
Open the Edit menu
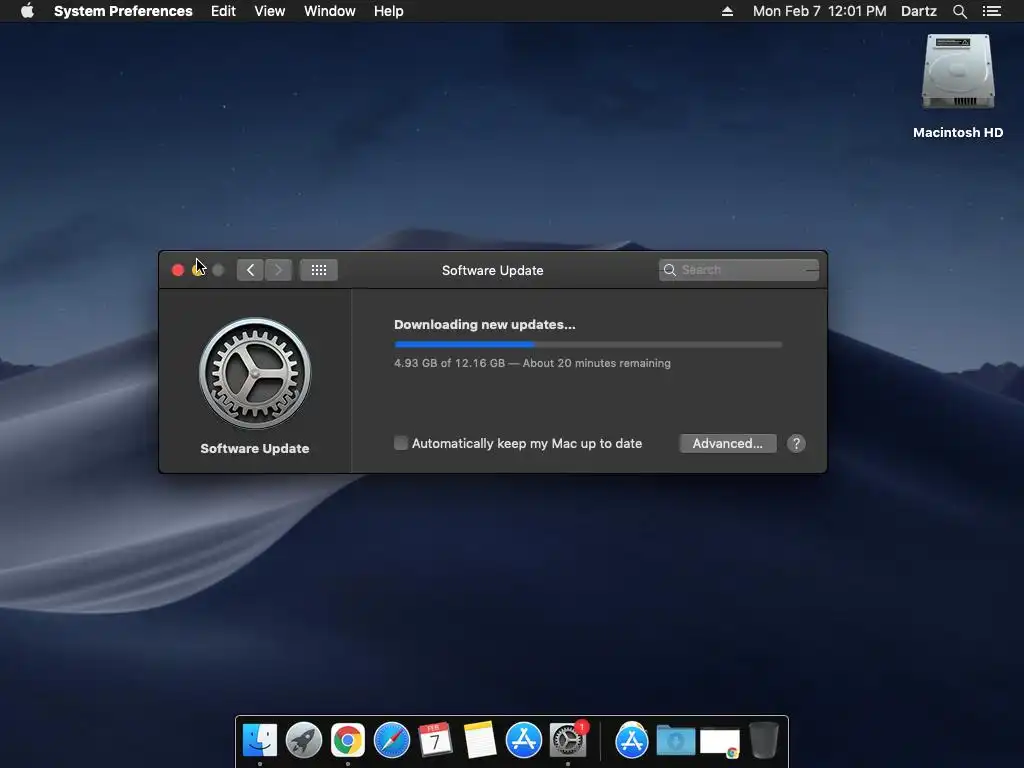(223, 11)
